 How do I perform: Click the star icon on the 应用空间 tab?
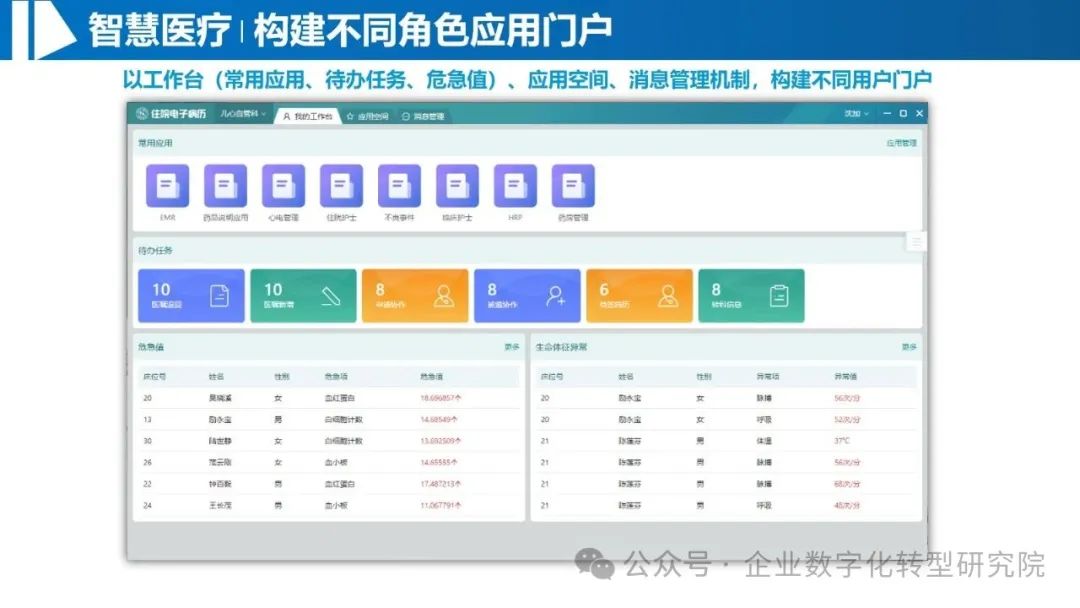(x=350, y=116)
